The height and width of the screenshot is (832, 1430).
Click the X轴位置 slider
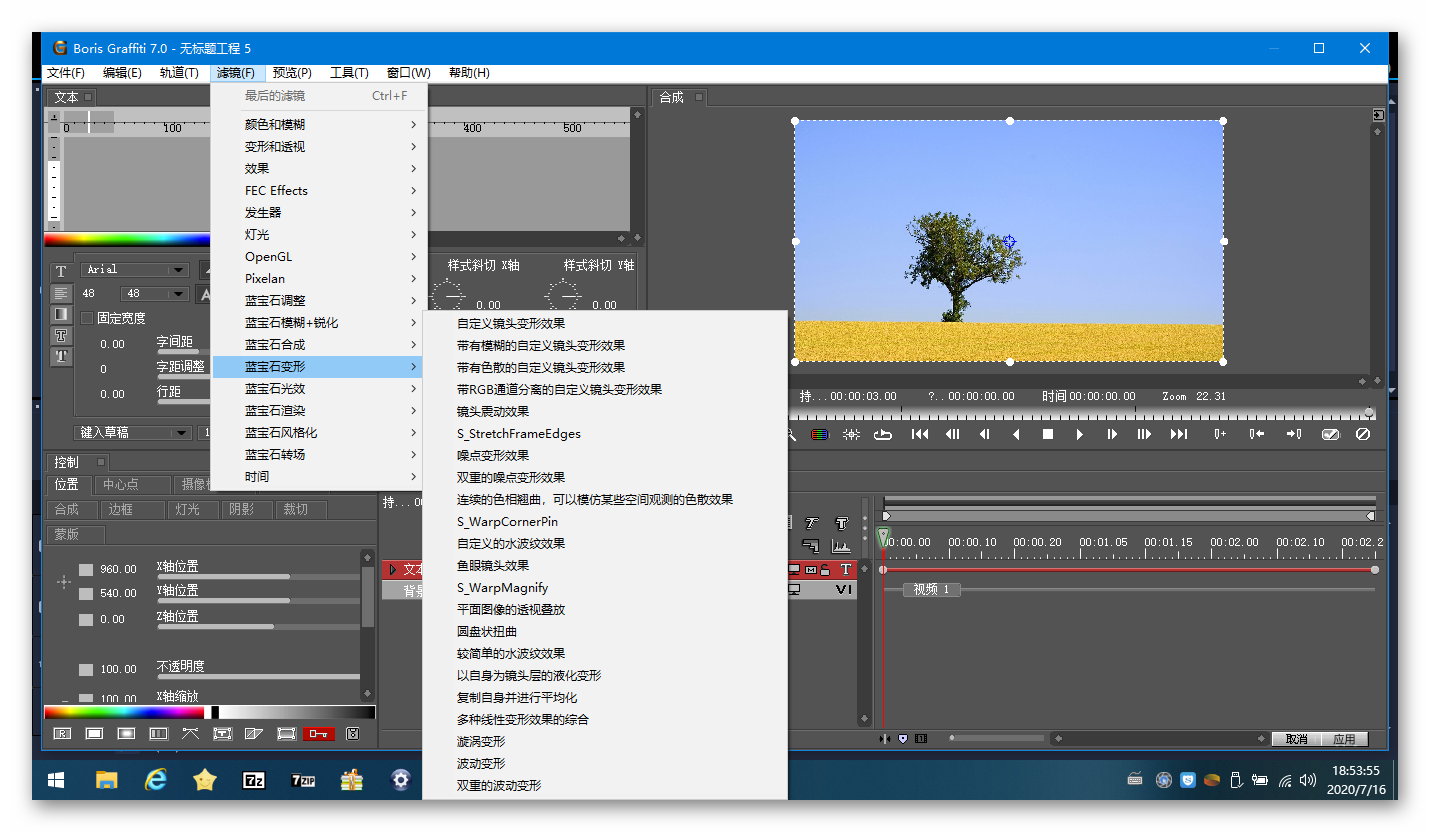[258, 576]
